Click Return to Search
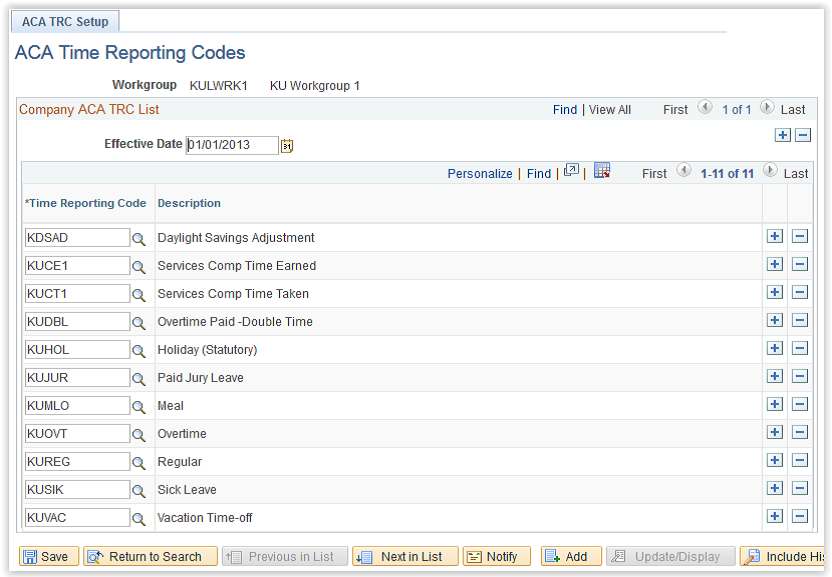Image resolution: width=832 pixels, height=577 pixels. point(149,556)
